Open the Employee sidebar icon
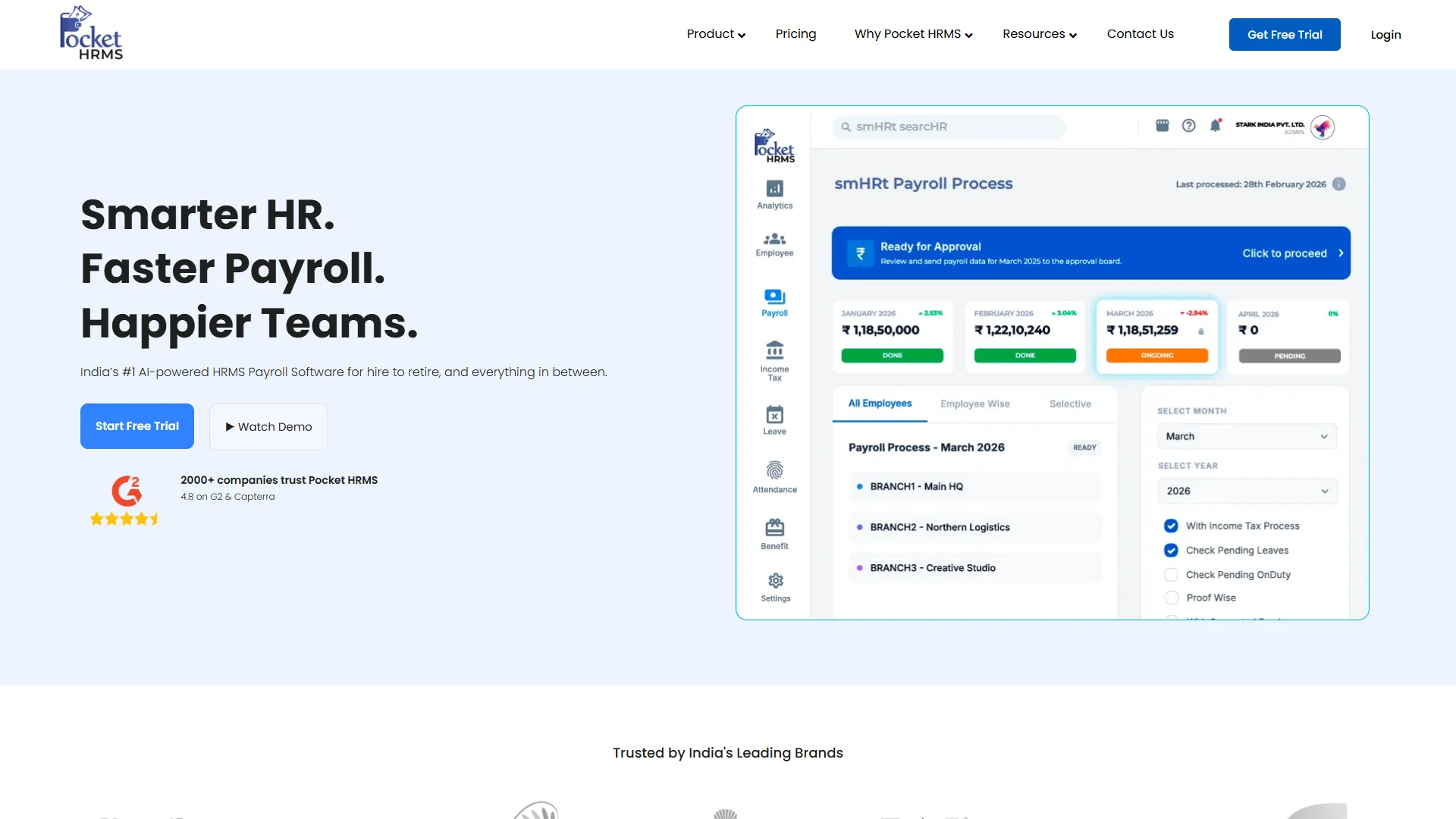The width and height of the screenshot is (1456, 819). [x=774, y=239]
